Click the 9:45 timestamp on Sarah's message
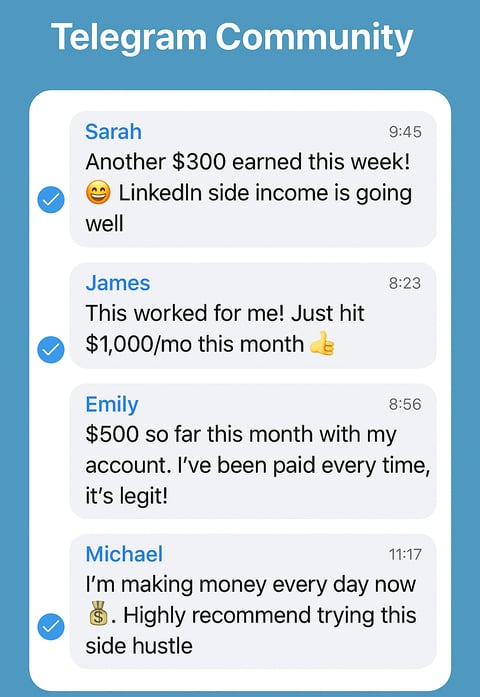 [x=405, y=132]
